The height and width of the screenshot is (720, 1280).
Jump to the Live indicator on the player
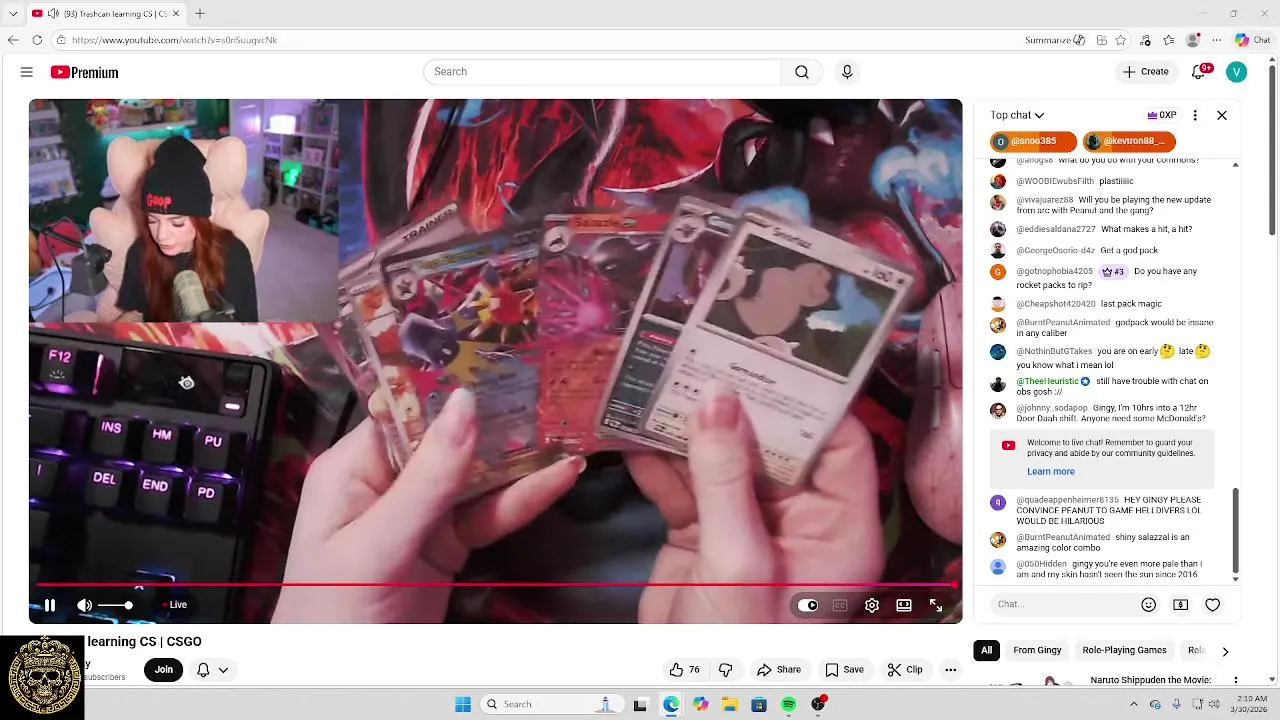point(173,605)
